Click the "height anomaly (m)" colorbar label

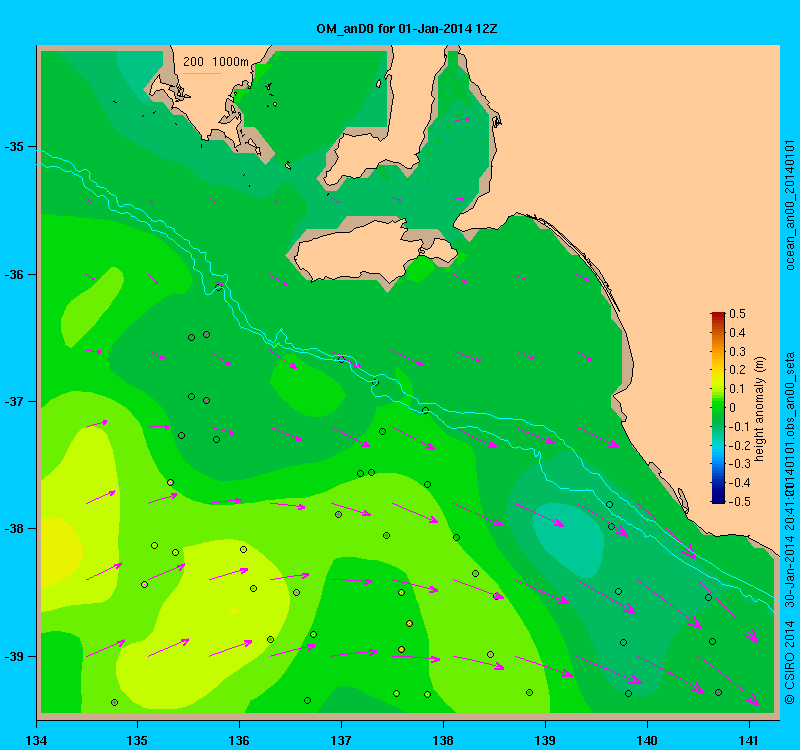click(760, 409)
